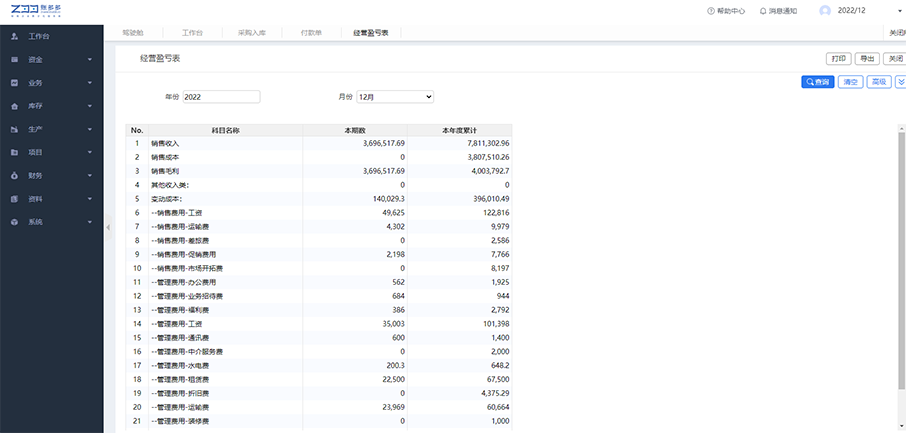Click the 资金 wallet icon in sidebar

[x=13, y=59]
